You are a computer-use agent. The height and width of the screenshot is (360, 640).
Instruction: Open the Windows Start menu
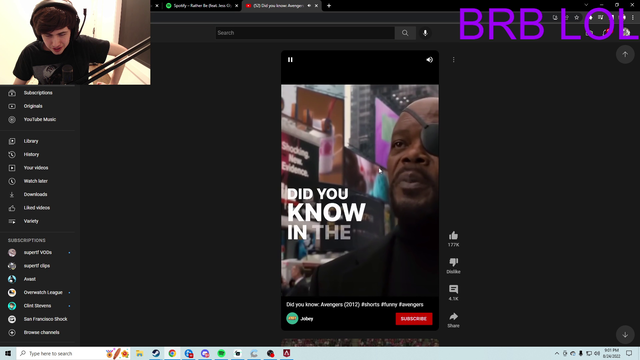8,353
